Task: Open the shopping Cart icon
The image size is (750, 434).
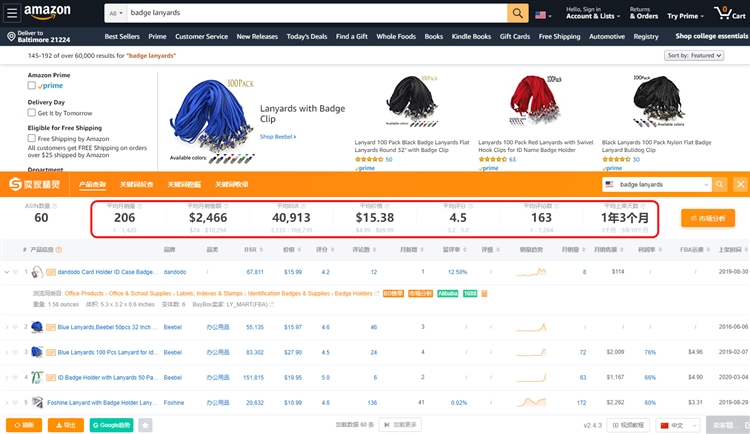Action: click(x=729, y=13)
